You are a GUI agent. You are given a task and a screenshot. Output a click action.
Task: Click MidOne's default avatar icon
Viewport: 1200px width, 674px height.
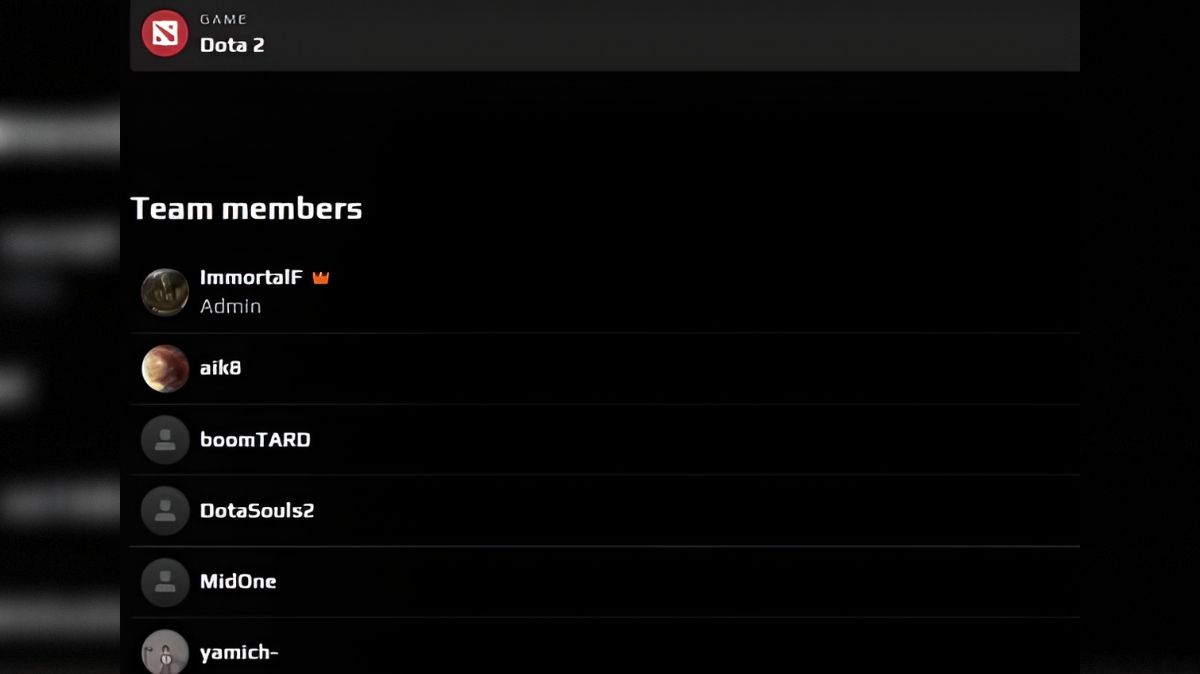tap(165, 582)
